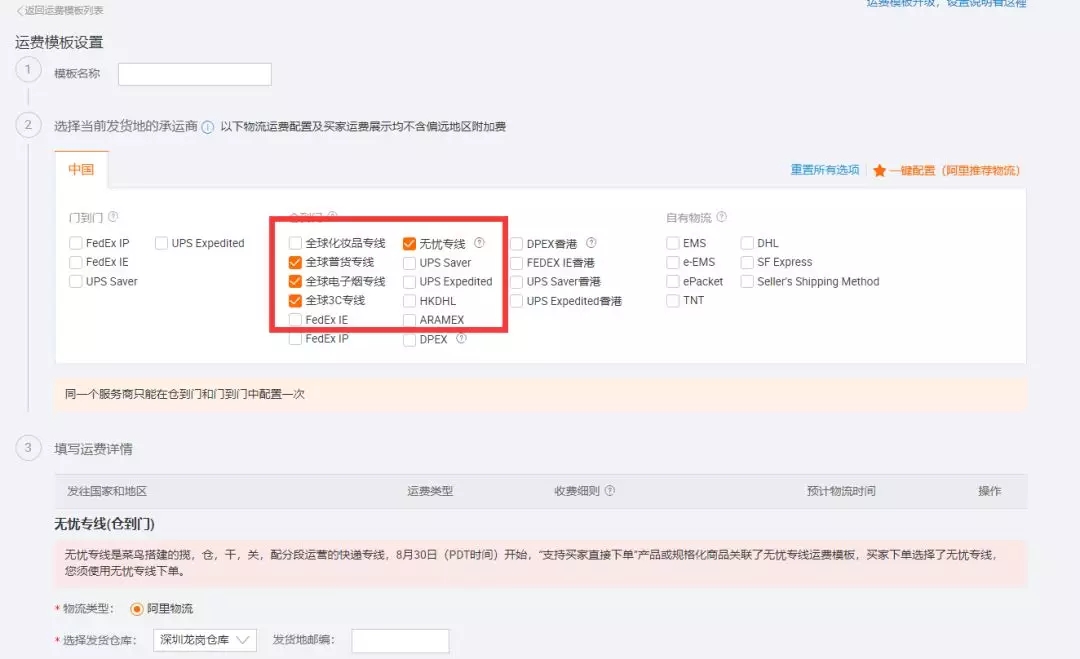This screenshot has height=659, width=1080.
Task: Click 重置所有选项 link
Action: [x=824, y=170]
